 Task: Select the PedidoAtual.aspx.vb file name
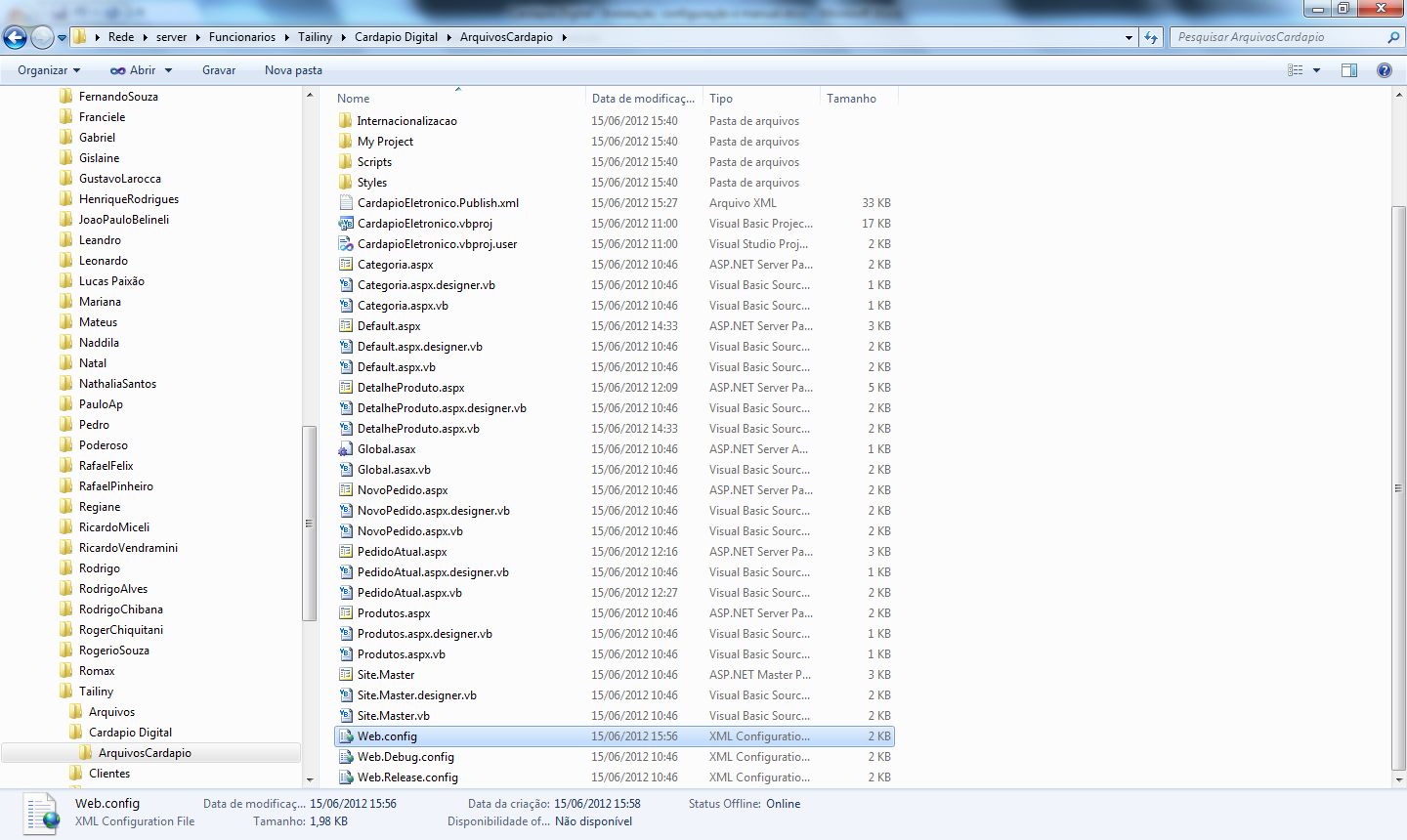pos(409,593)
